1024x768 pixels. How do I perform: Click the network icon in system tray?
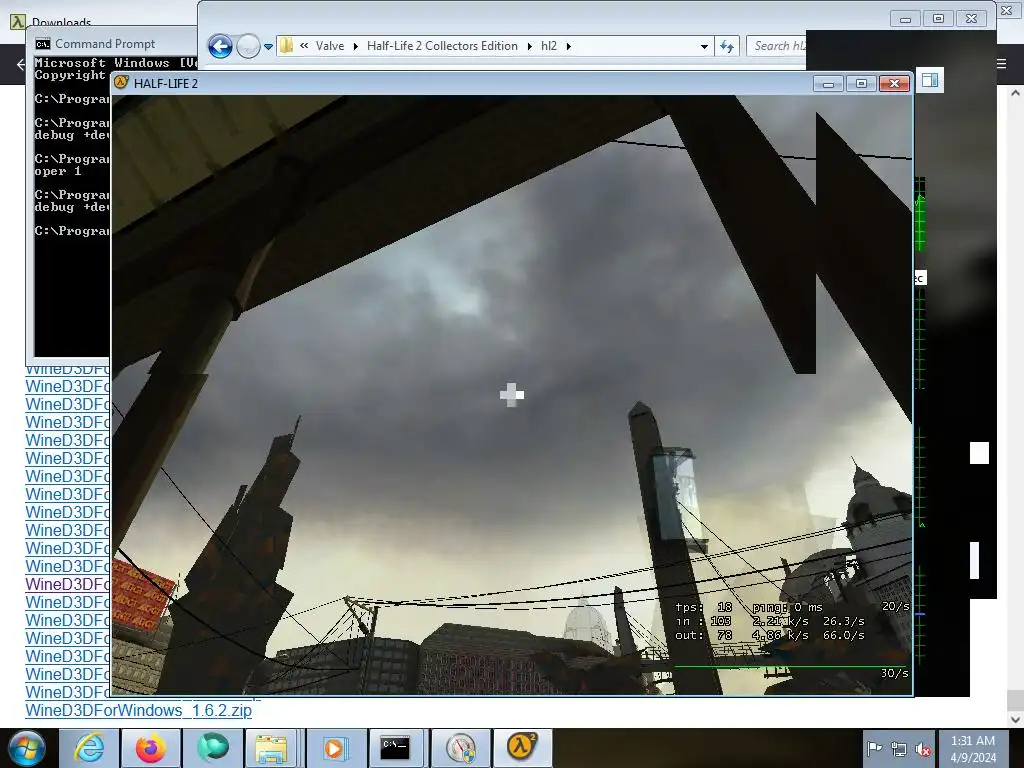click(x=899, y=750)
